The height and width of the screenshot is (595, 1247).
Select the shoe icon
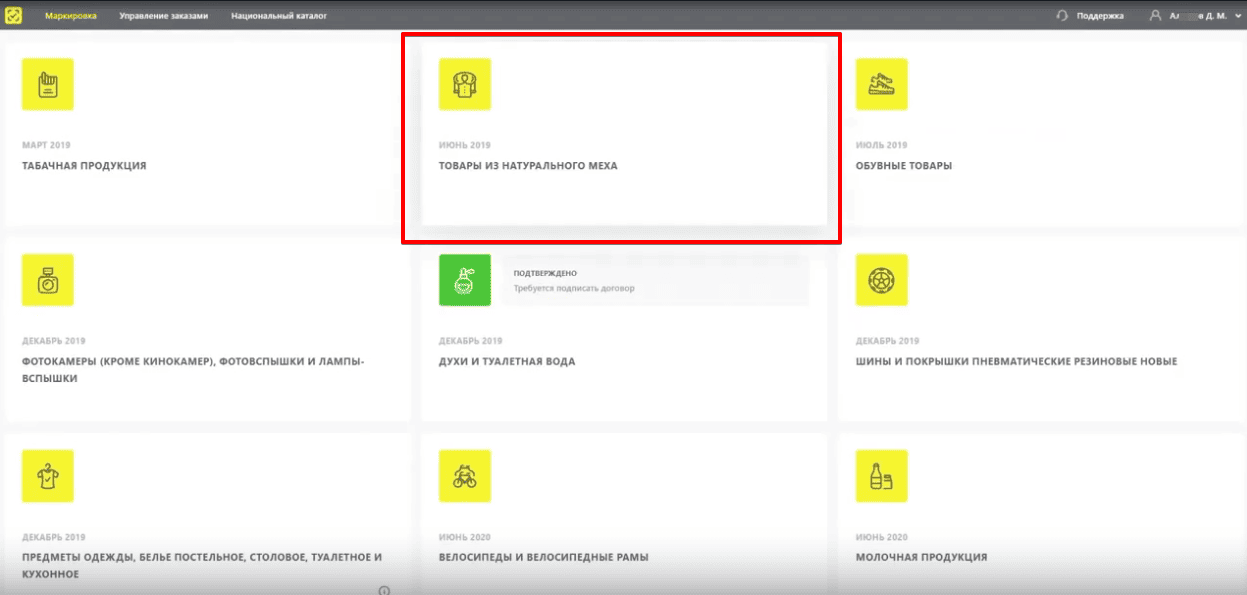(x=882, y=84)
